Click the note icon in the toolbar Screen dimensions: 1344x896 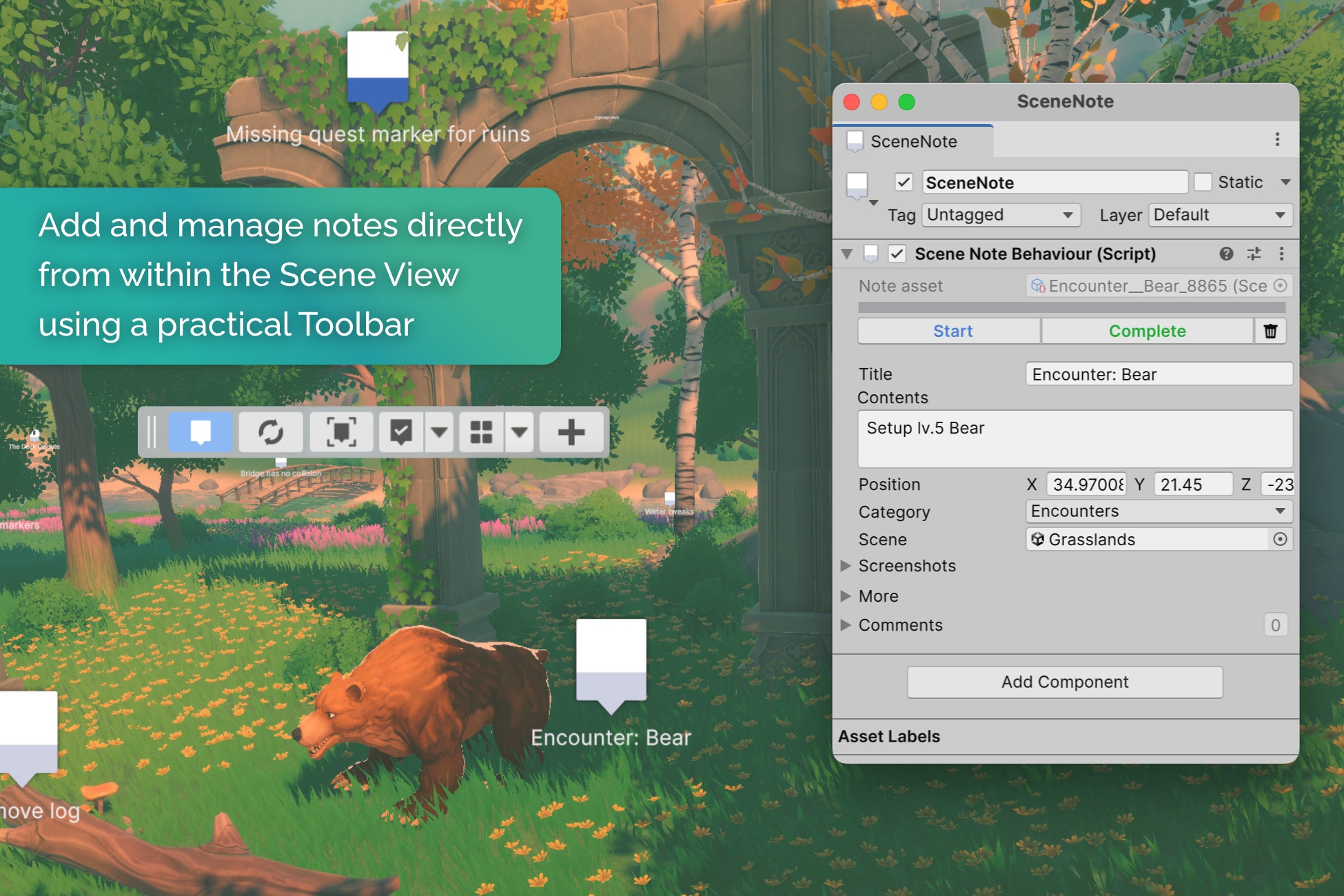(201, 432)
